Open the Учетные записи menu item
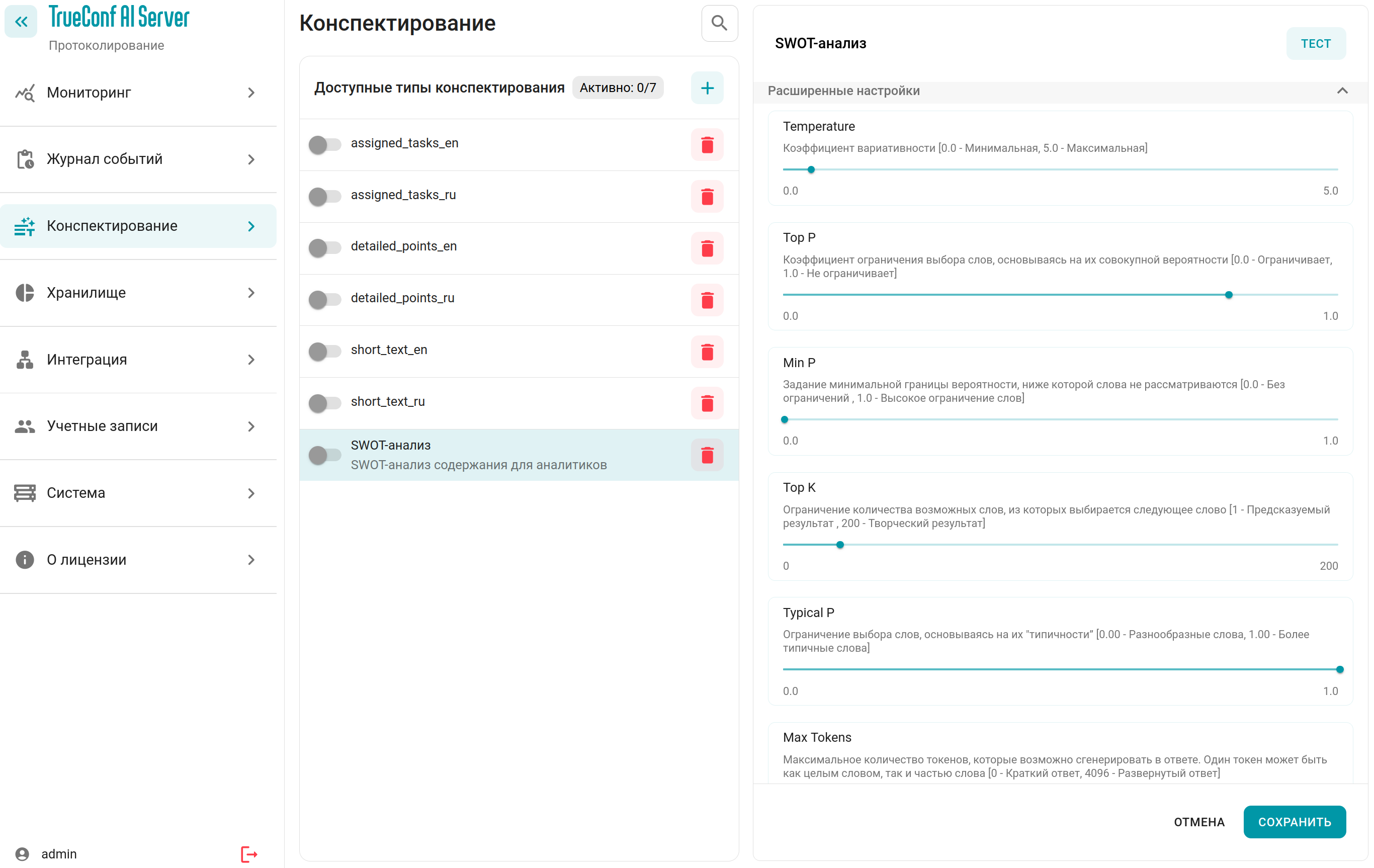The width and height of the screenshot is (1374, 868). coord(102,426)
